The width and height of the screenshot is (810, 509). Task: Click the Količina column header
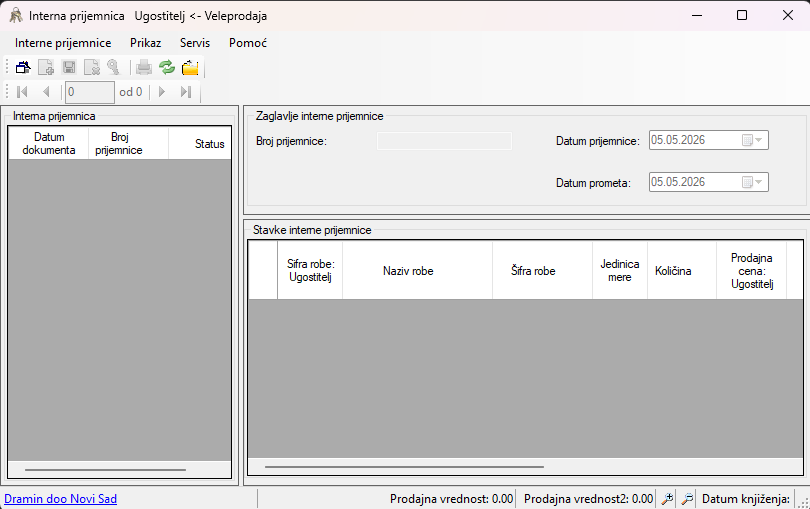coord(682,270)
